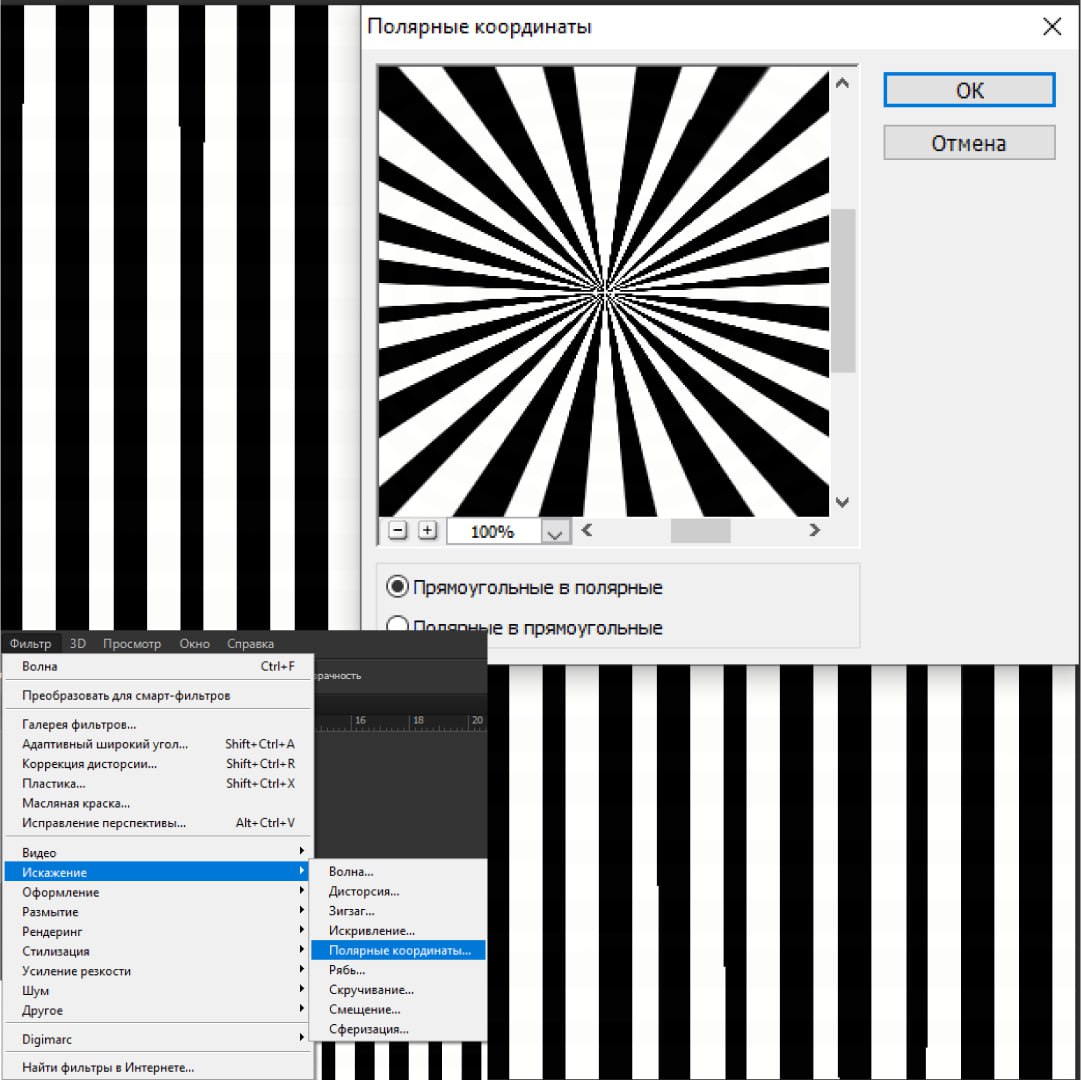The height and width of the screenshot is (1080, 1081).
Task: Click the Отмена button
Action: (969, 143)
